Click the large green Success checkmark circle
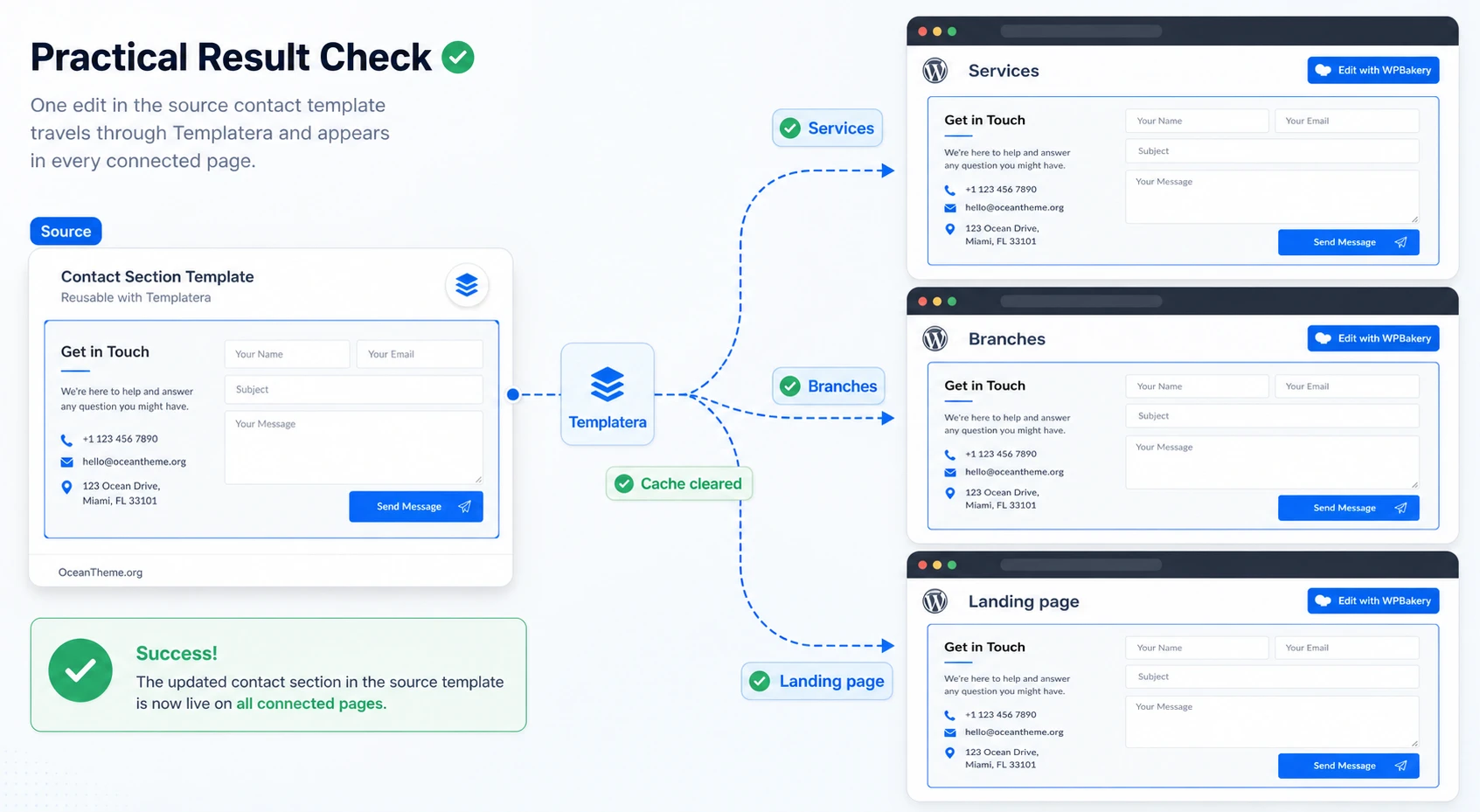 80,670
